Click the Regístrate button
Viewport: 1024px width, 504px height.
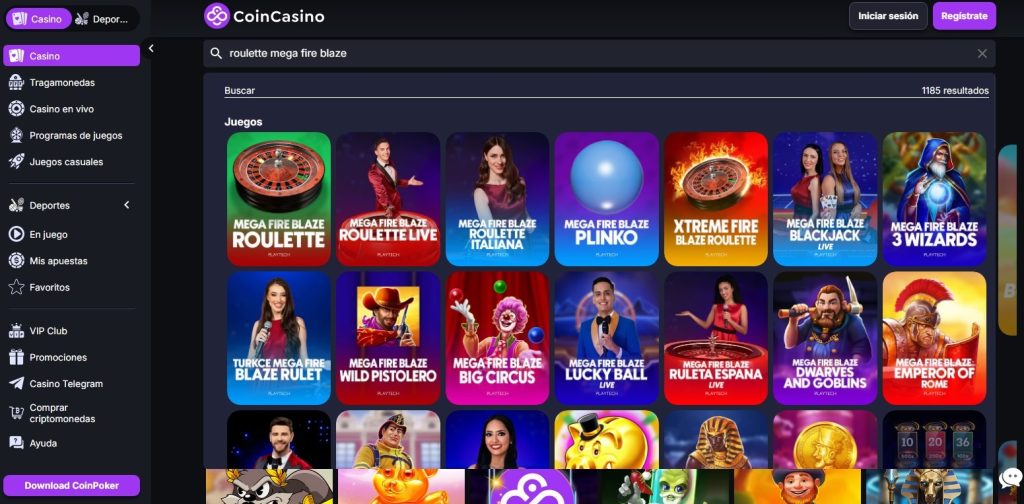[x=964, y=16]
